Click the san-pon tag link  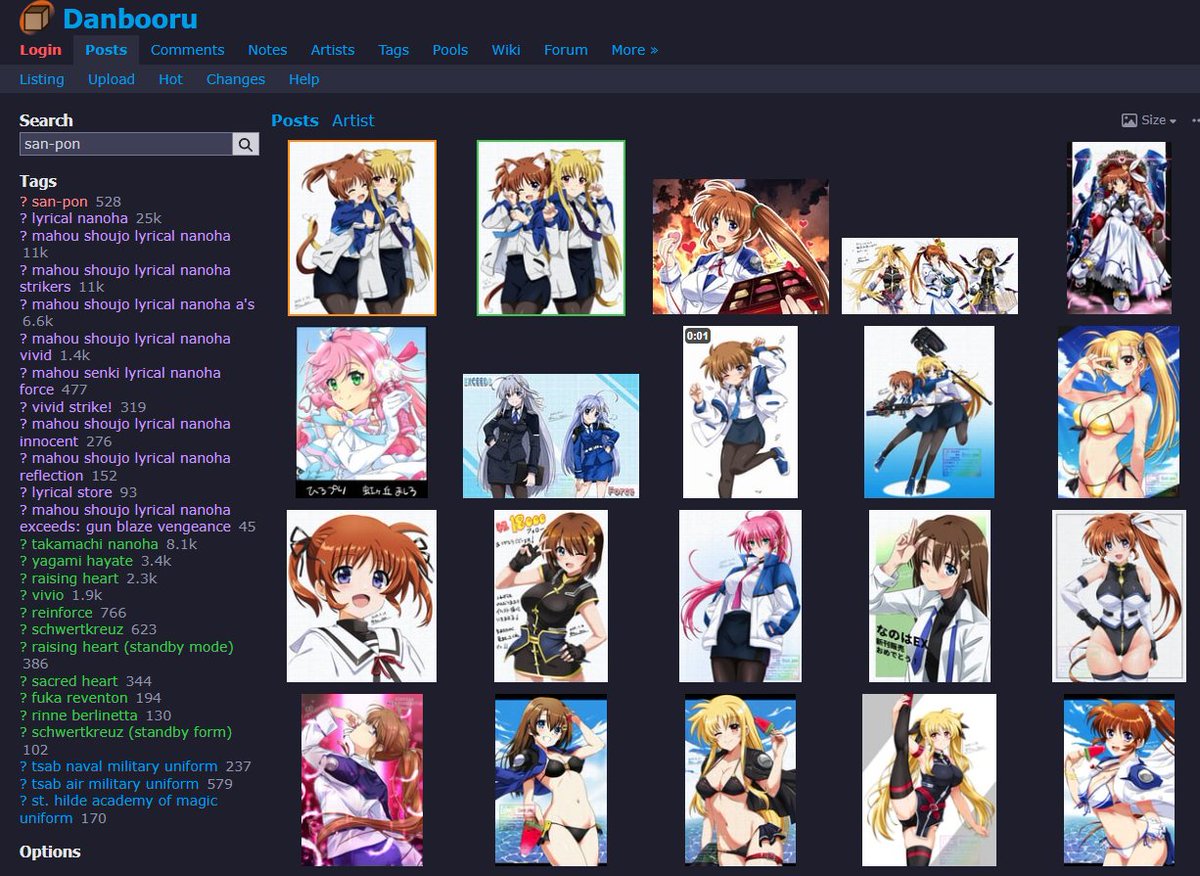[60, 202]
